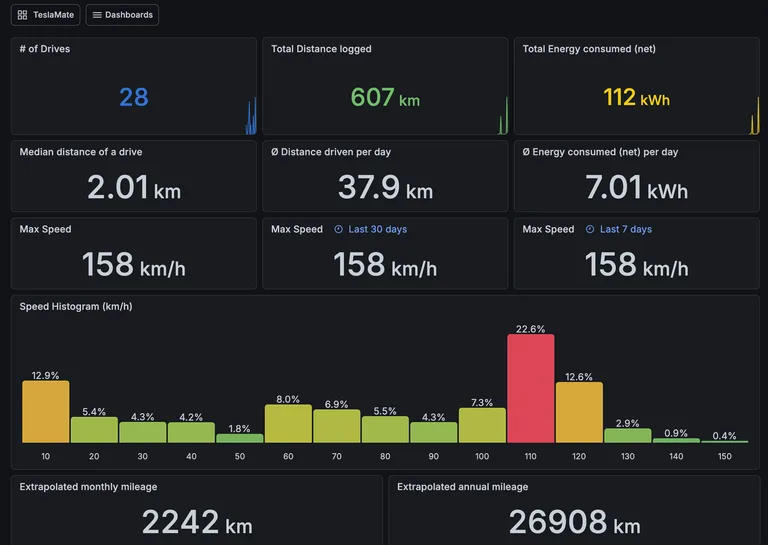Screen dimensions: 768x545
Task: Click the 50 km/h histogram bar
Action: tap(240, 439)
